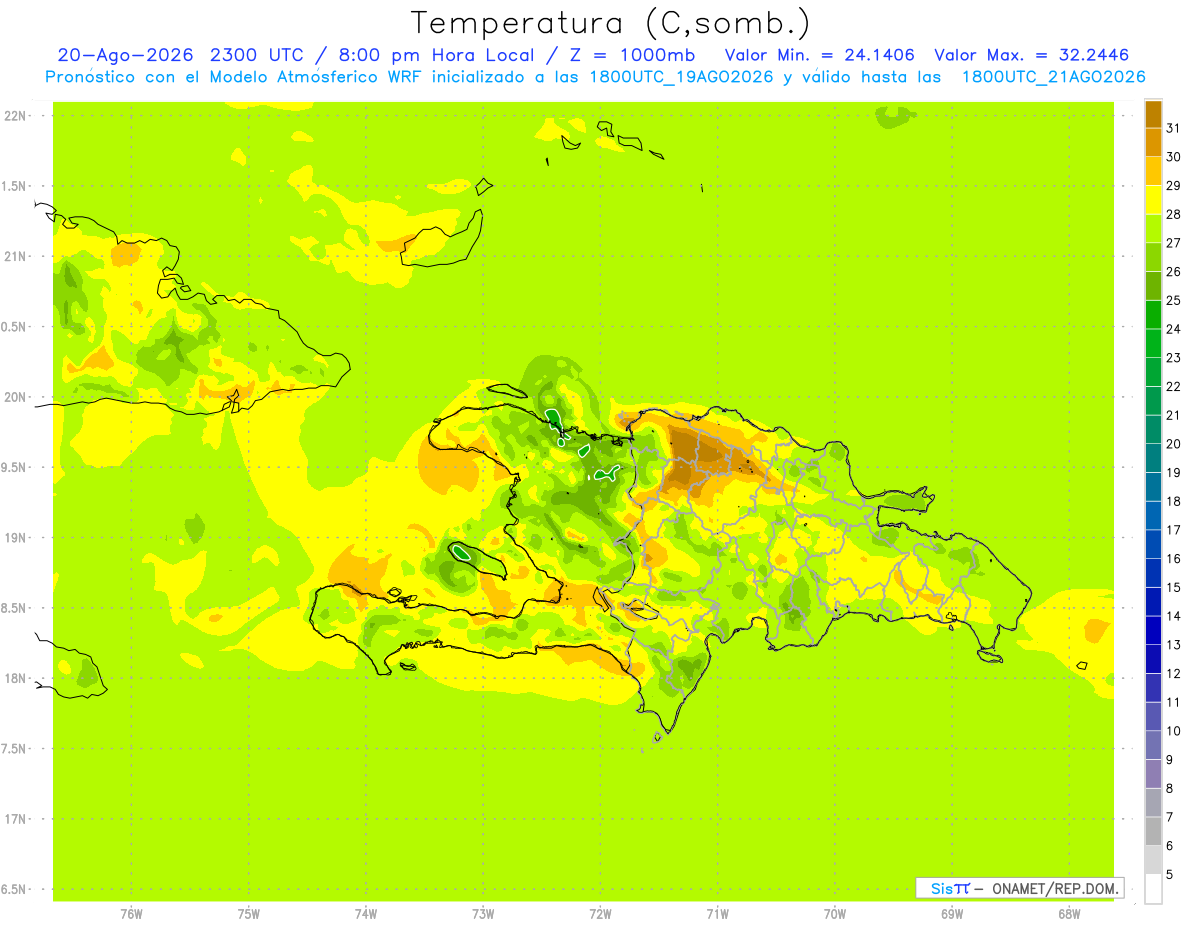Click the '22N' latitude label
1200x927 pixels.
(x=15, y=116)
